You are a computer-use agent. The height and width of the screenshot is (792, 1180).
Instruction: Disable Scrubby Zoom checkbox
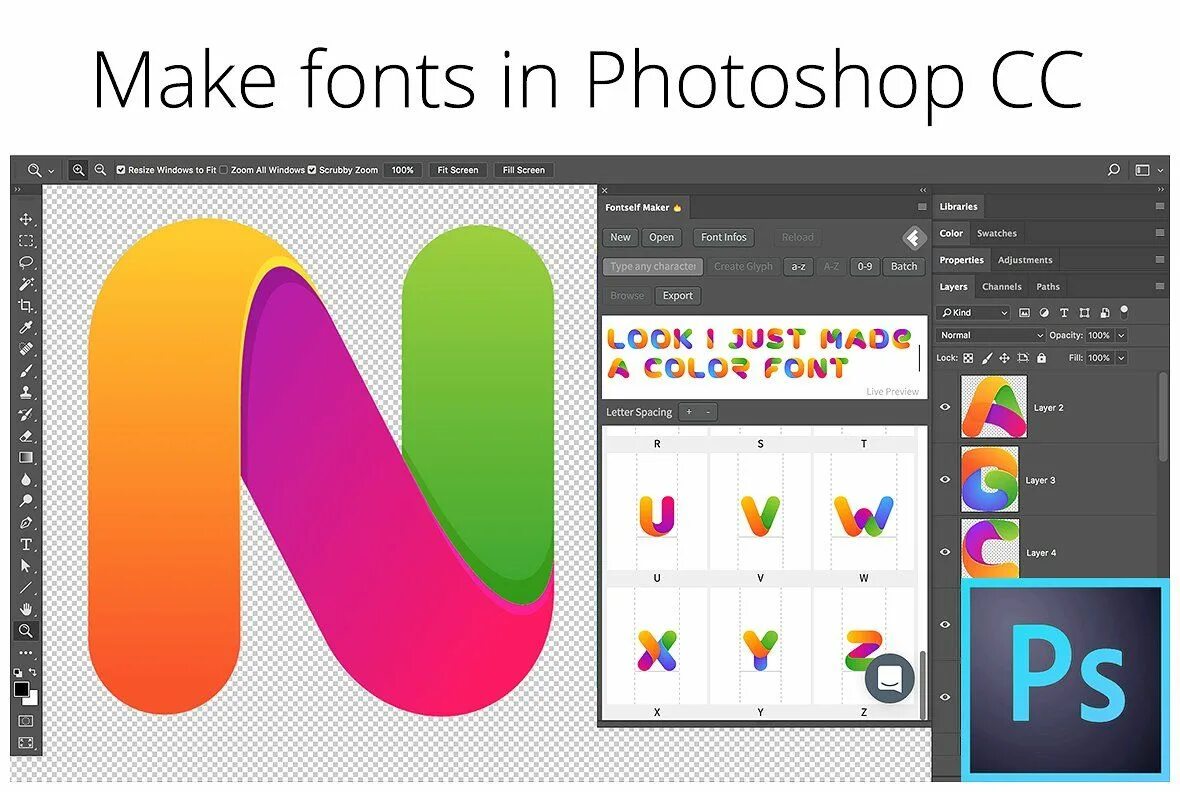pos(312,170)
